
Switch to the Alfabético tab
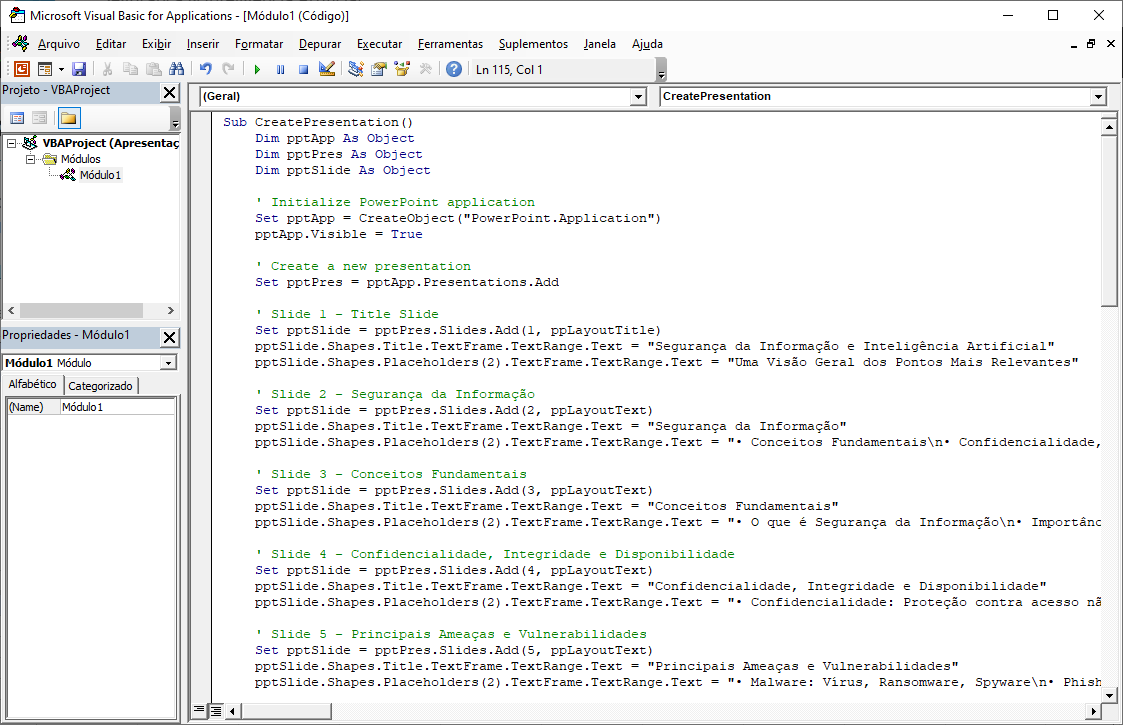[x=32, y=384]
